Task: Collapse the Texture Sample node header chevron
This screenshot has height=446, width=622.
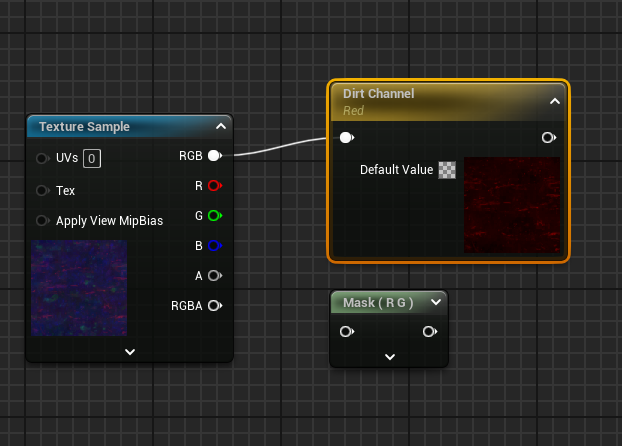Action: 221,127
